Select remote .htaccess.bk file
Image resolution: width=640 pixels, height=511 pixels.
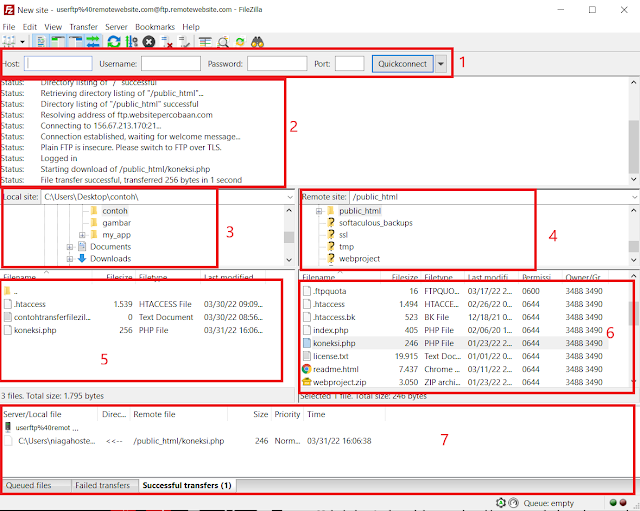point(334,317)
